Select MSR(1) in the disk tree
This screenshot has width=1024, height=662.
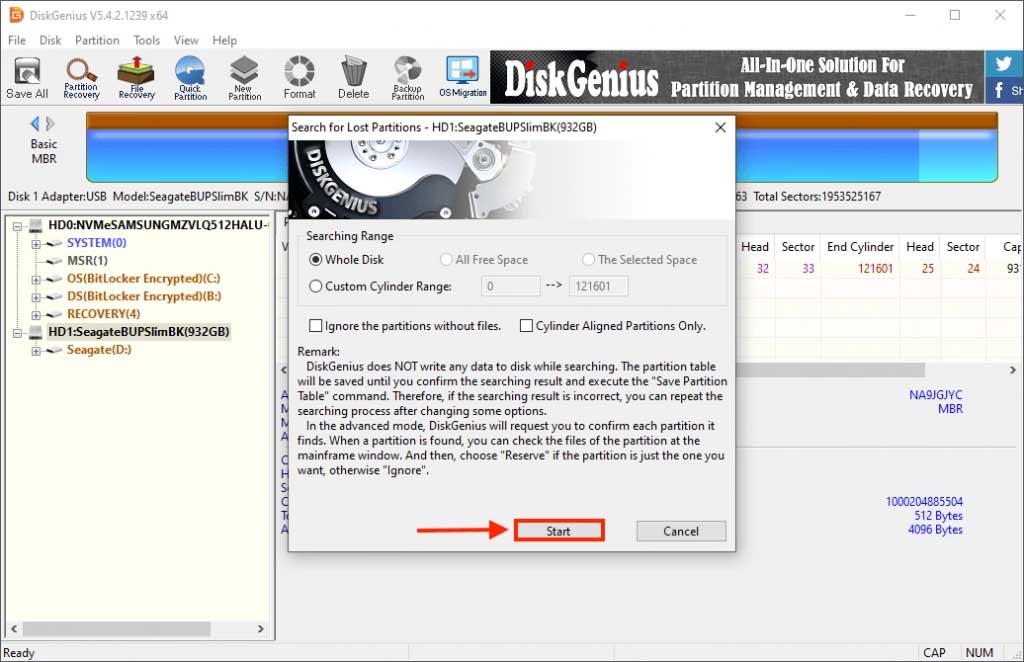point(87,260)
